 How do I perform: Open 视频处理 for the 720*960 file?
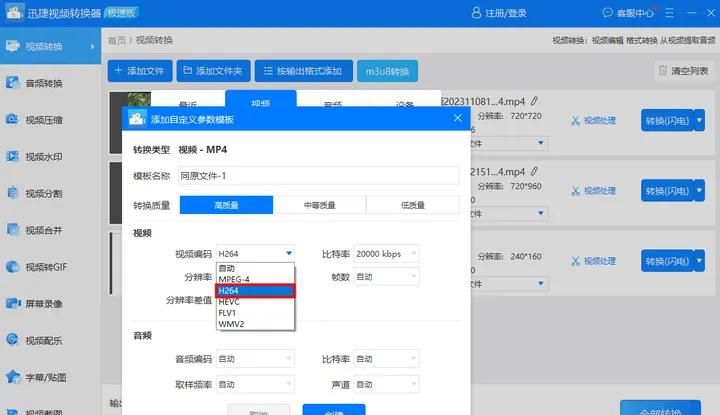coord(593,191)
